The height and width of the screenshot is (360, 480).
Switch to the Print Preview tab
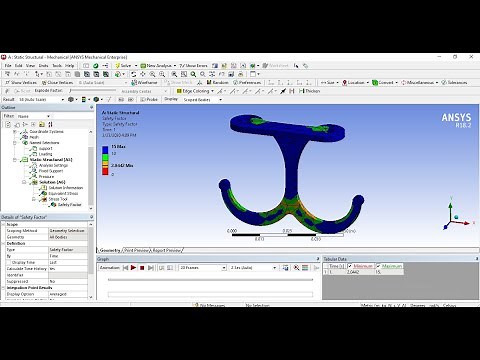coord(136,250)
